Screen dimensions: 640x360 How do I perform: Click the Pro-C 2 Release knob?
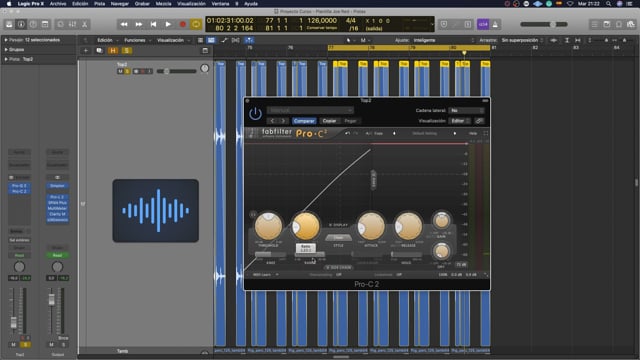(408, 226)
